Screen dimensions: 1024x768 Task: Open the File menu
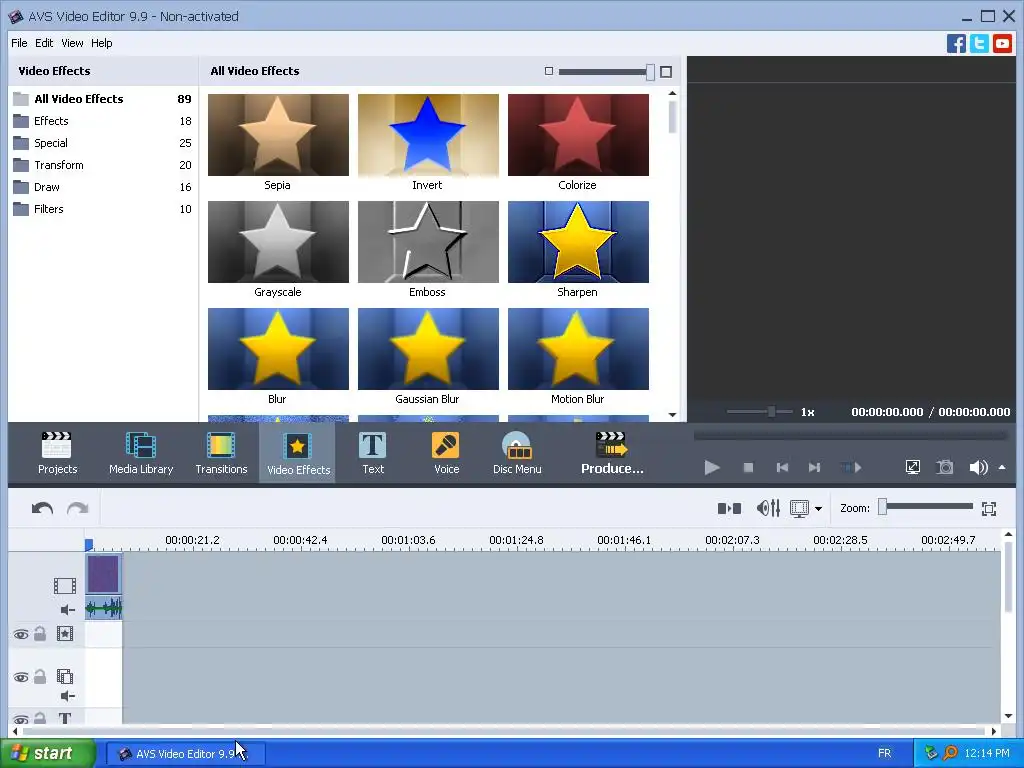coord(19,43)
